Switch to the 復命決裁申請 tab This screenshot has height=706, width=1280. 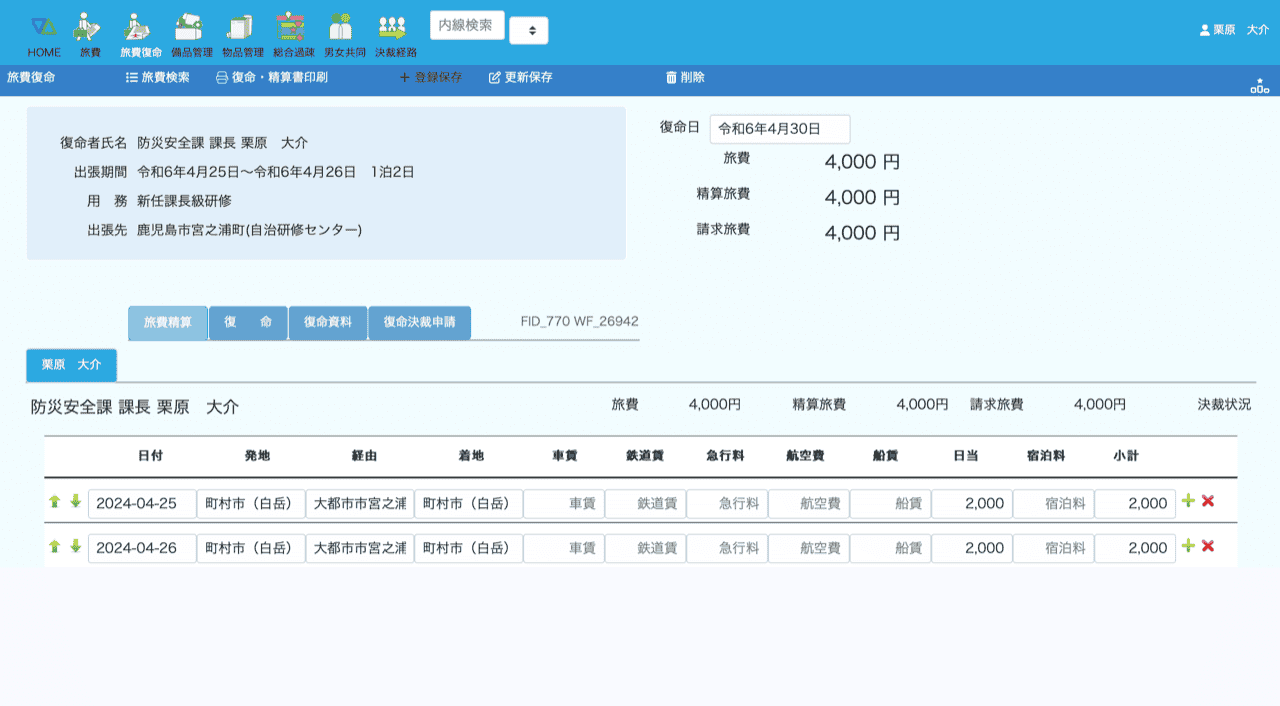coord(419,323)
